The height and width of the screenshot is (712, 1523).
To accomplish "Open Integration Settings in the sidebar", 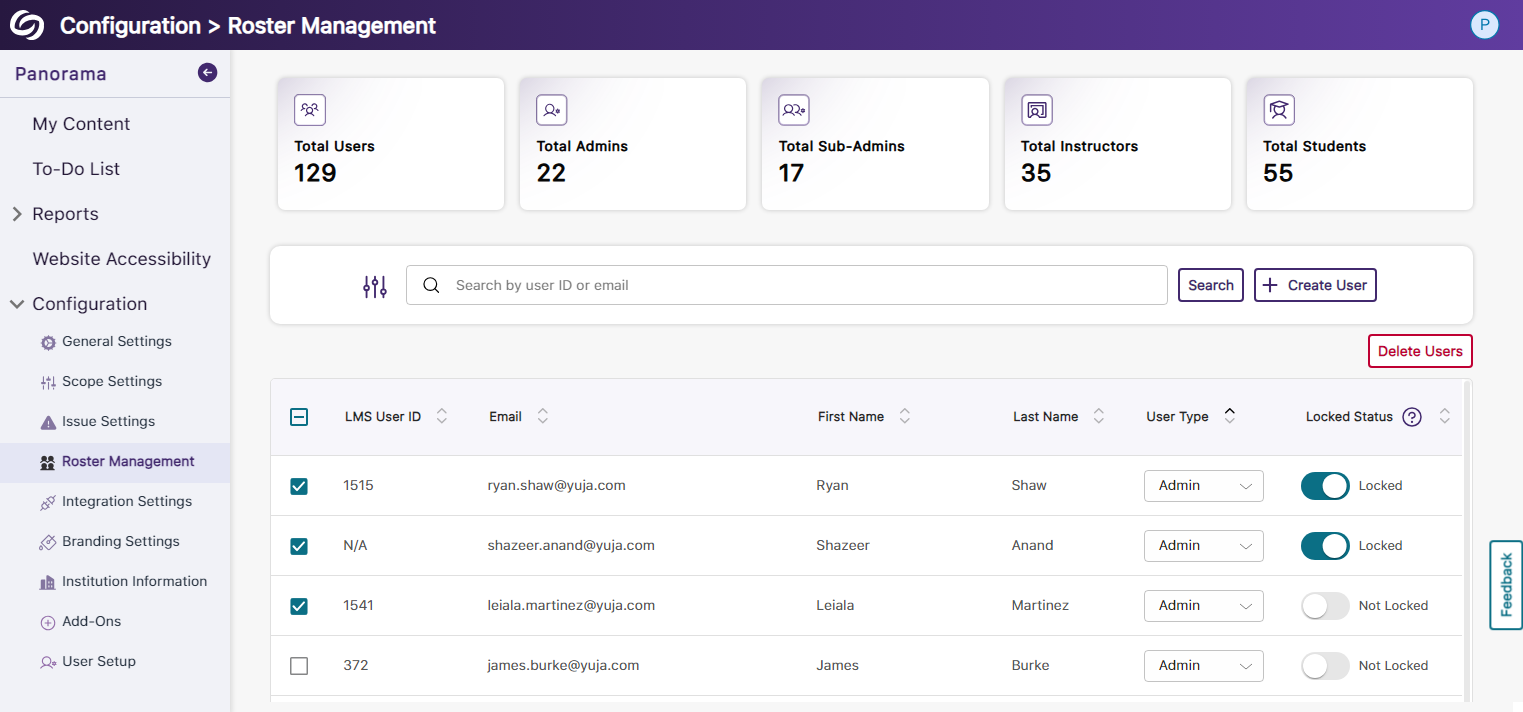I will pyautogui.click(x=126, y=501).
